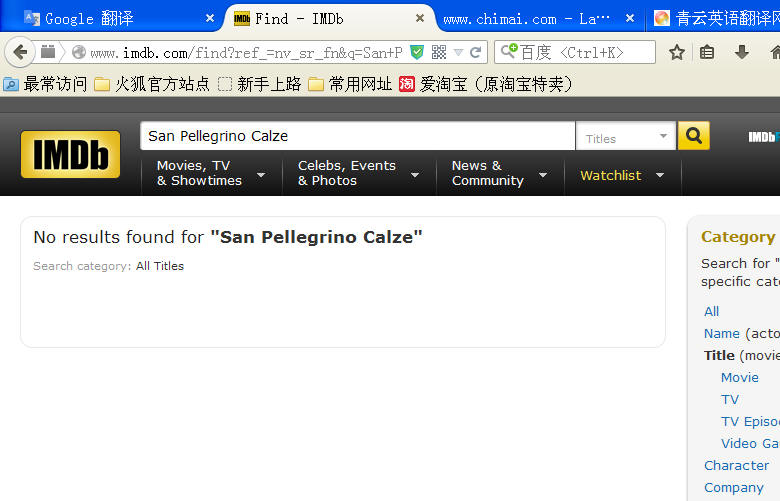Click the TV subcategory link
The image size is (780, 501).
pos(730,399)
